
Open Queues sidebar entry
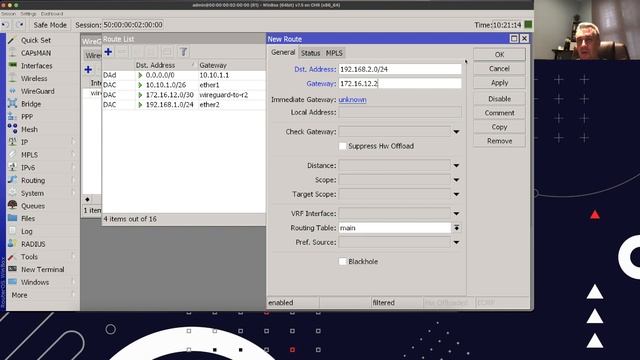33,206
